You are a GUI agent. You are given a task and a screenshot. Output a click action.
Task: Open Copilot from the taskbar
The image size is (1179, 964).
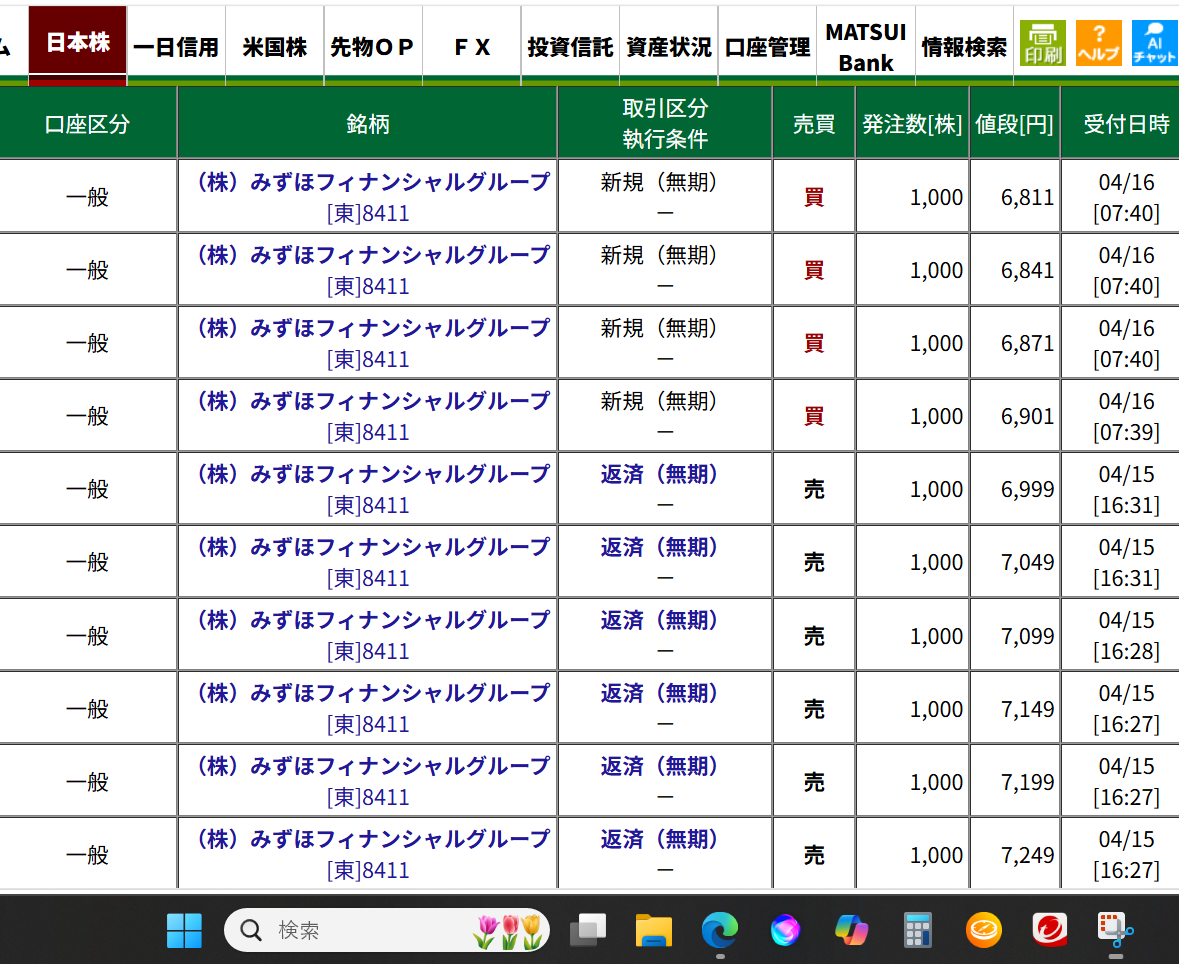click(x=851, y=930)
